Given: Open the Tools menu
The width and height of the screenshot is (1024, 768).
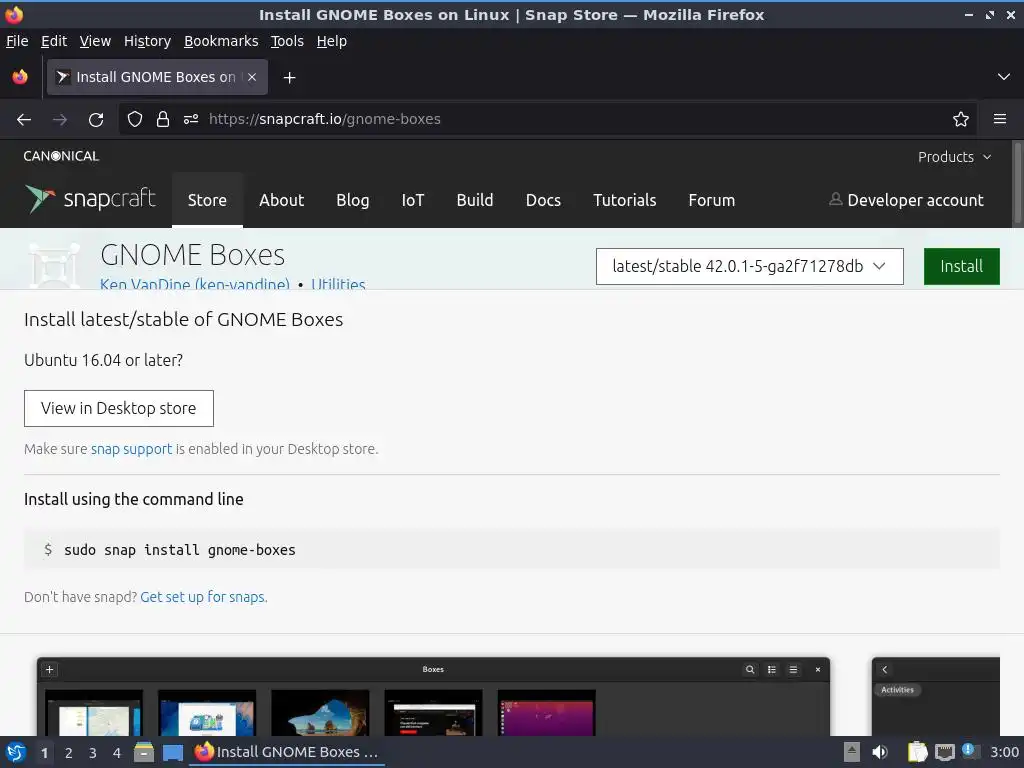Looking at the screenshot, I should click(287, 41).
